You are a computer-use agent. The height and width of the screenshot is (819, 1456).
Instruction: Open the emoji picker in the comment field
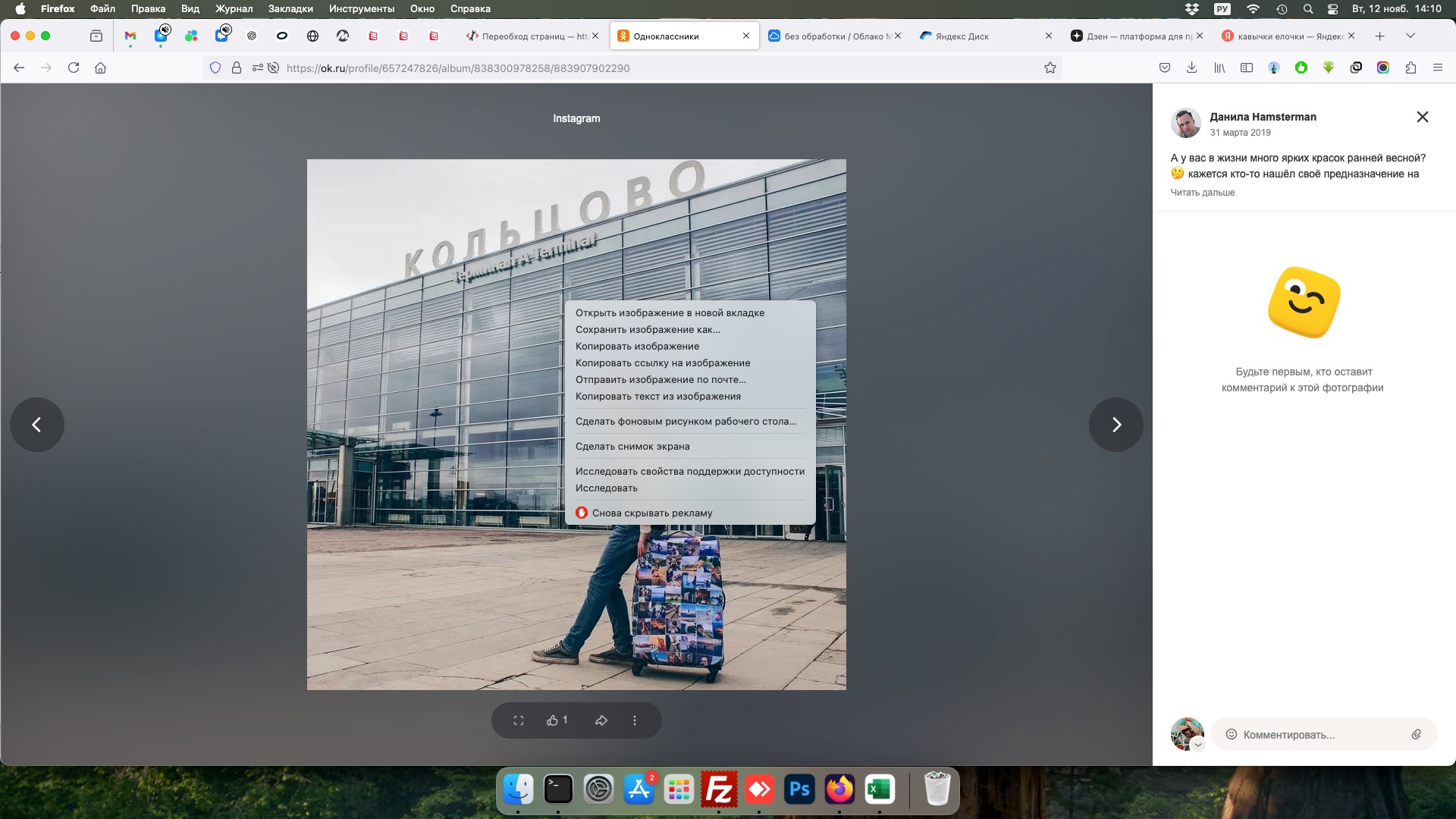1232,734
